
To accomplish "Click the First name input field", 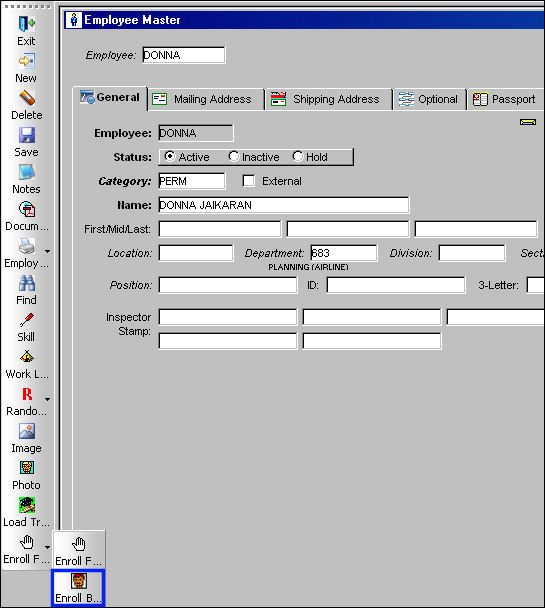I will (x=220, y=229).
